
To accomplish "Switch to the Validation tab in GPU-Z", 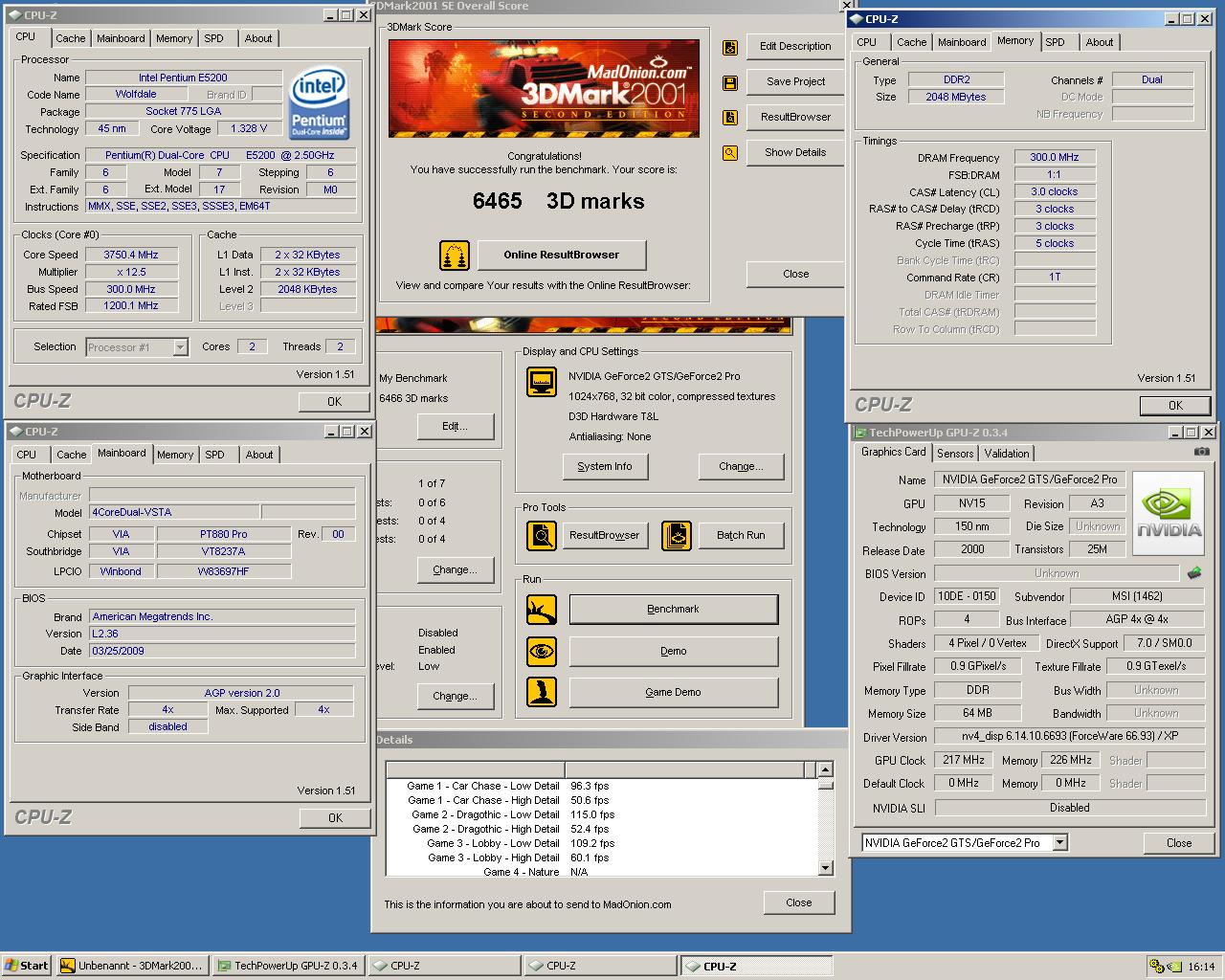I will (x=1007, y=454).
